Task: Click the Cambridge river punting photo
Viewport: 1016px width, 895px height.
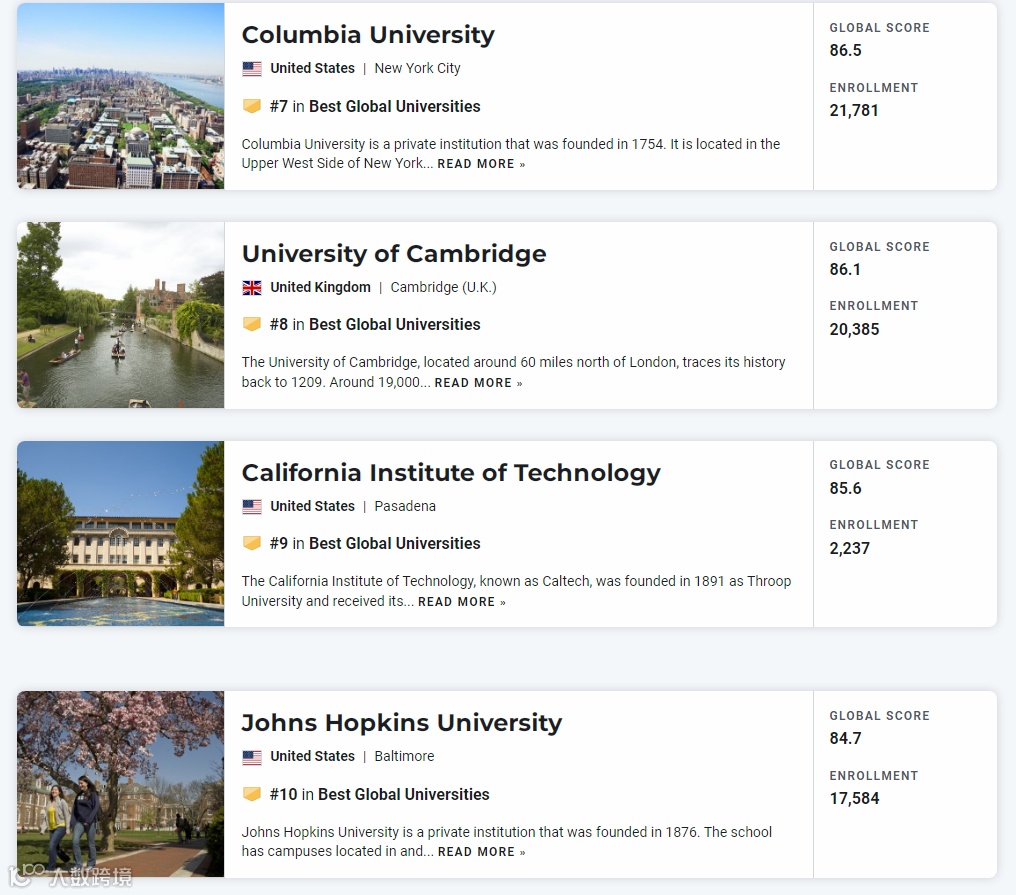Action: point(120,315)
